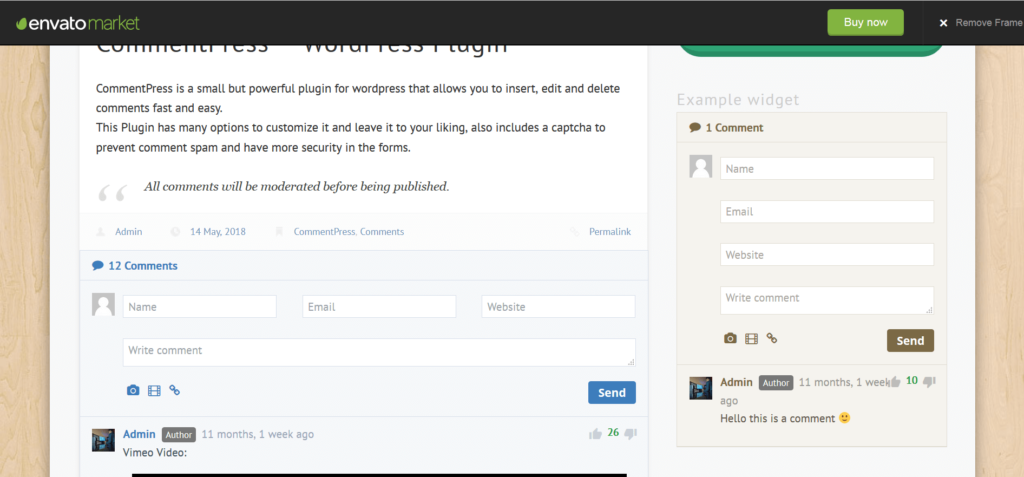The height and width of the screenshot is (477, 1024).
Task: Click the speech bubble icon beside 1 Comment
Action: [x=695, y=127]
